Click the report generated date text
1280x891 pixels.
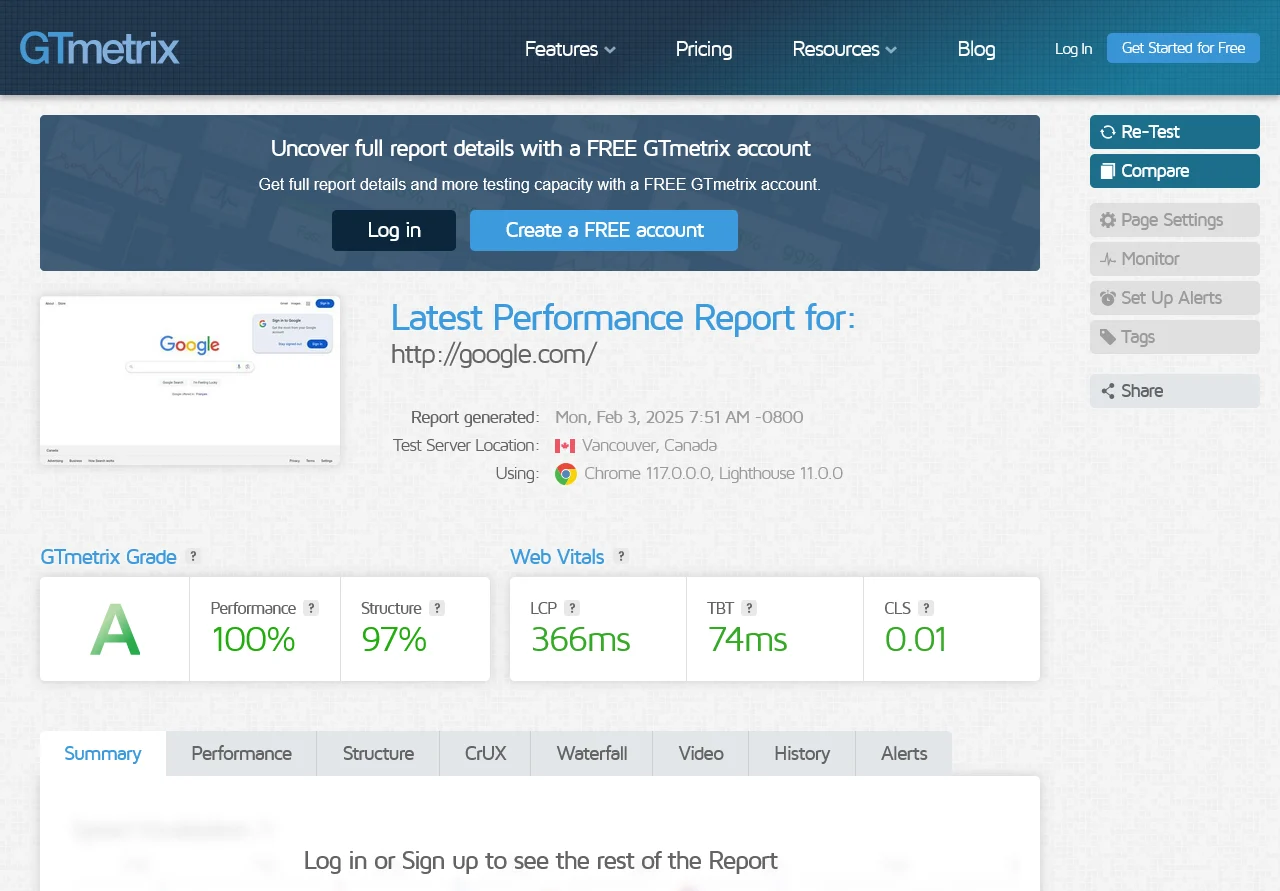point(679,417)
